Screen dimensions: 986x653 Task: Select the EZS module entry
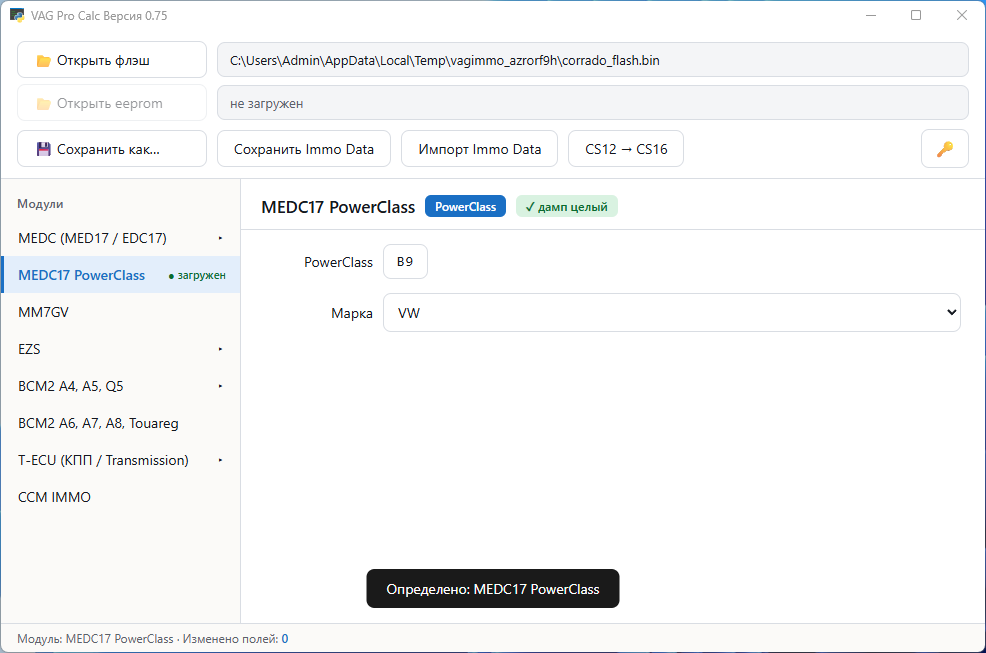tap(121, 349)
